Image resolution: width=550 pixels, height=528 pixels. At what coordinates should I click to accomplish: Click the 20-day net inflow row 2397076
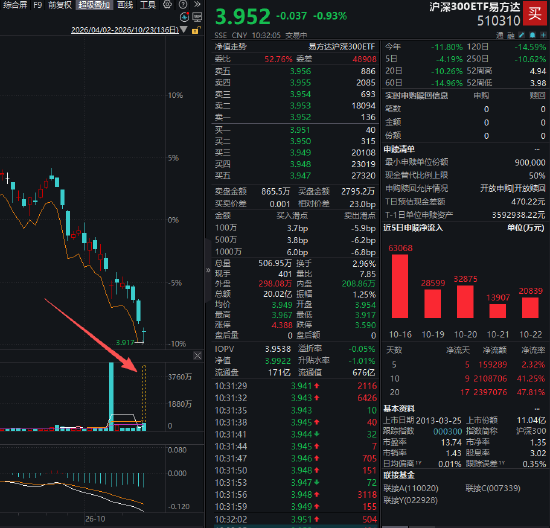pos(465,392)
